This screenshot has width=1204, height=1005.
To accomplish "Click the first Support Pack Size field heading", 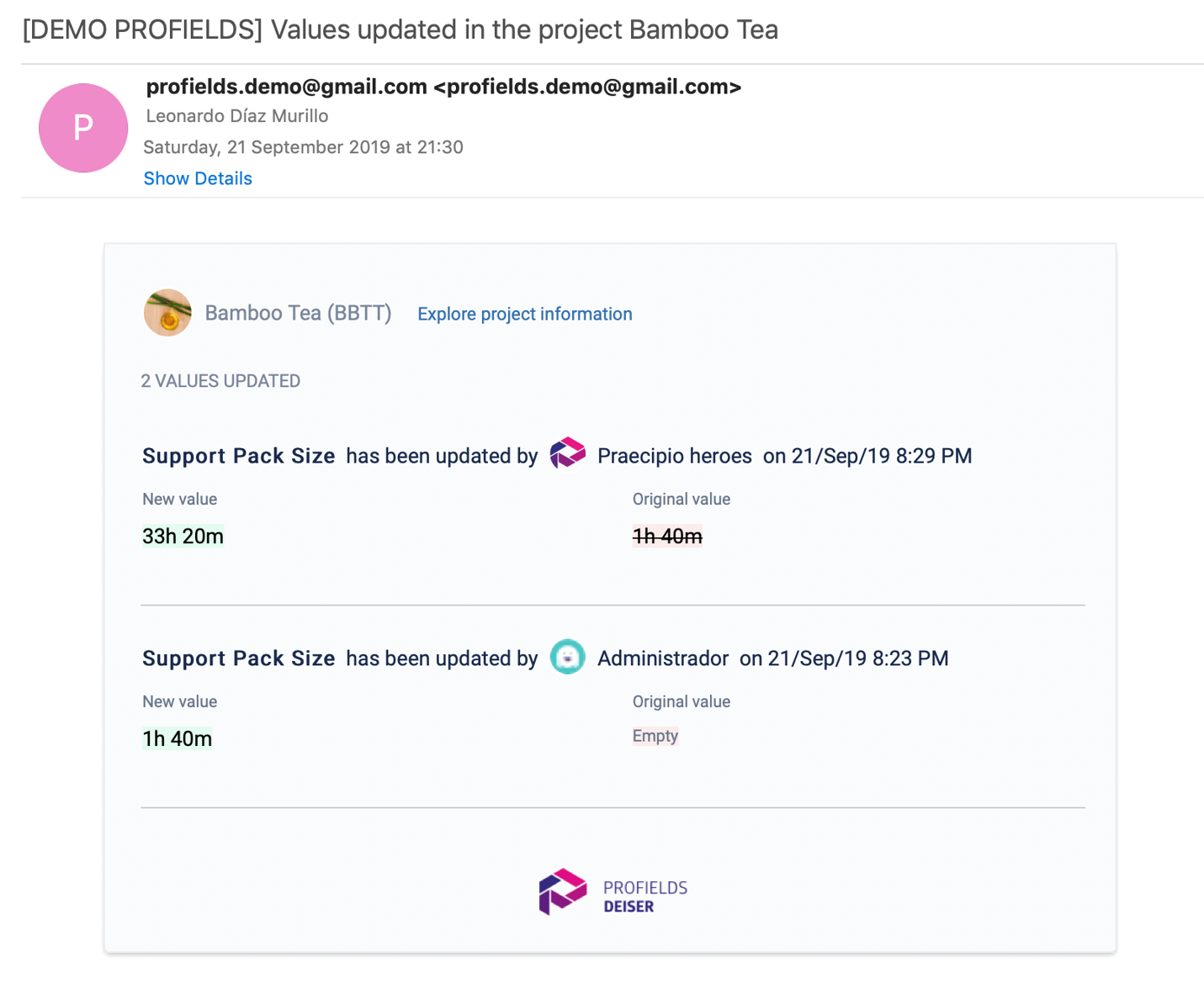I will coord(239,456).
